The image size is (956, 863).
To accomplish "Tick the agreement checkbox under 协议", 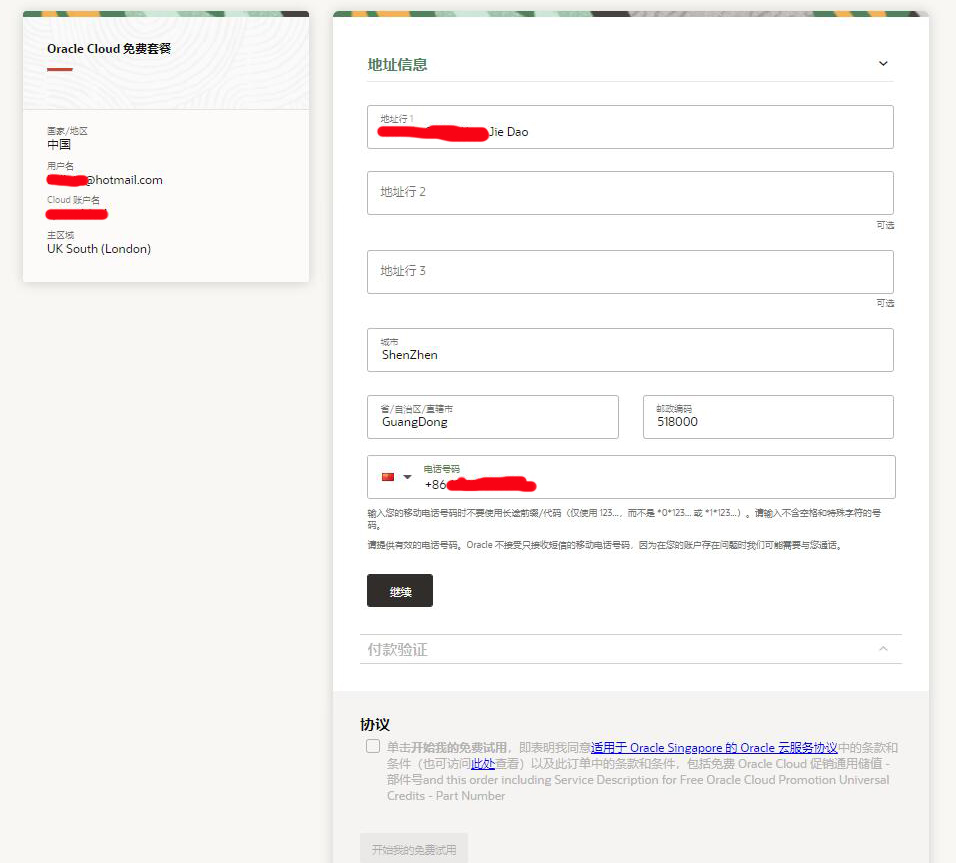I will (x=373, y=747).
